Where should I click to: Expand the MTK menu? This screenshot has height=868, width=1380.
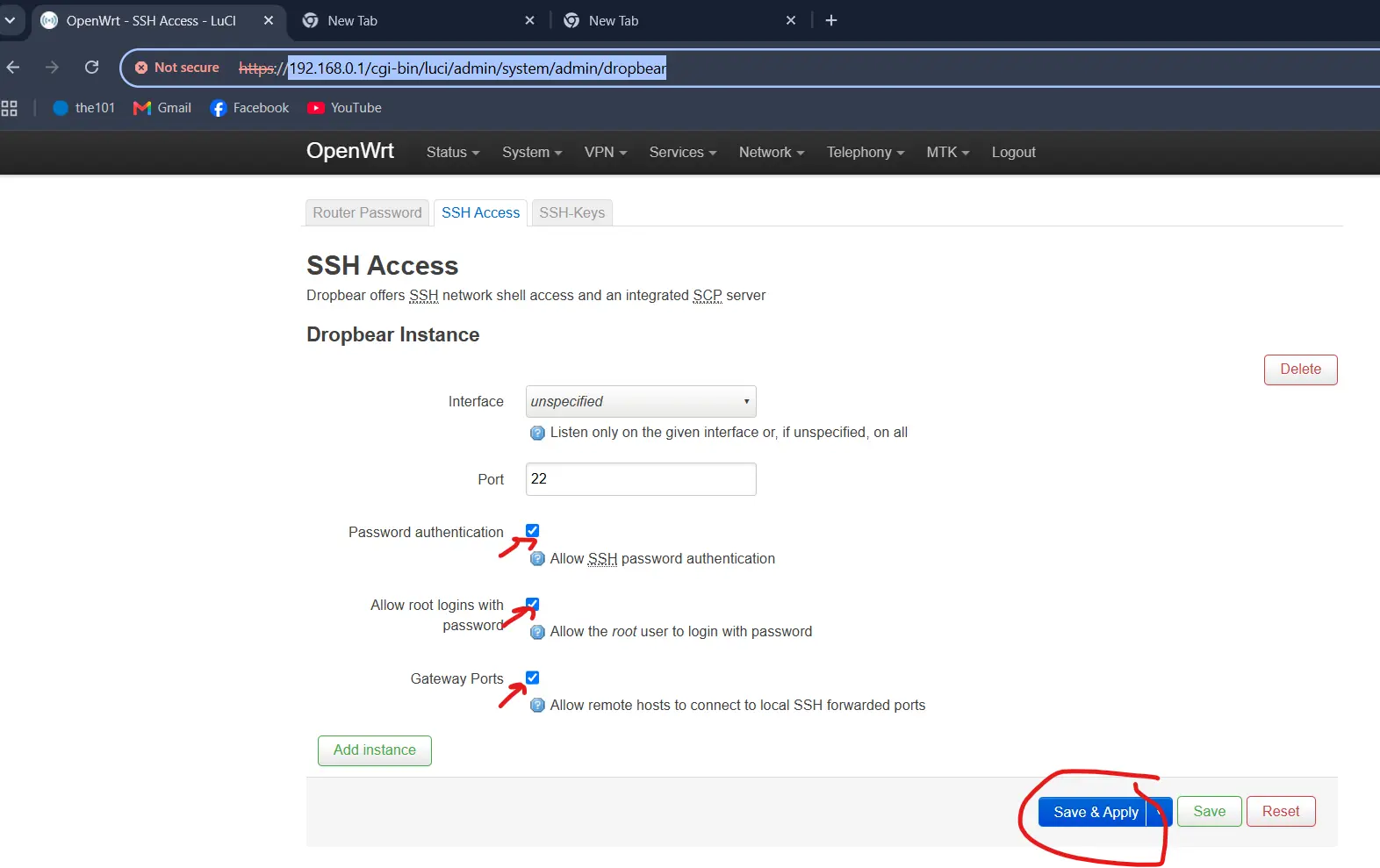[x=948, y=153]
